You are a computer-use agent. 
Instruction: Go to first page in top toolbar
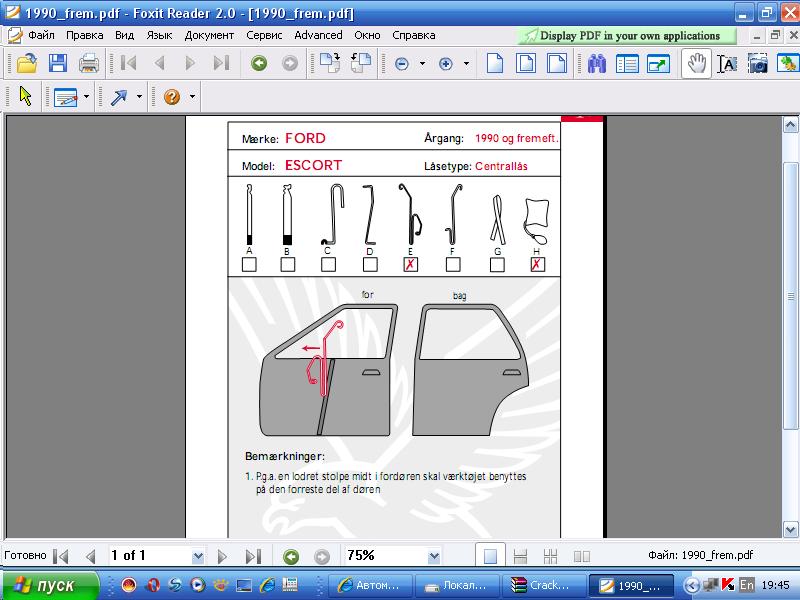pyautogui.click(x=129, y=63)
